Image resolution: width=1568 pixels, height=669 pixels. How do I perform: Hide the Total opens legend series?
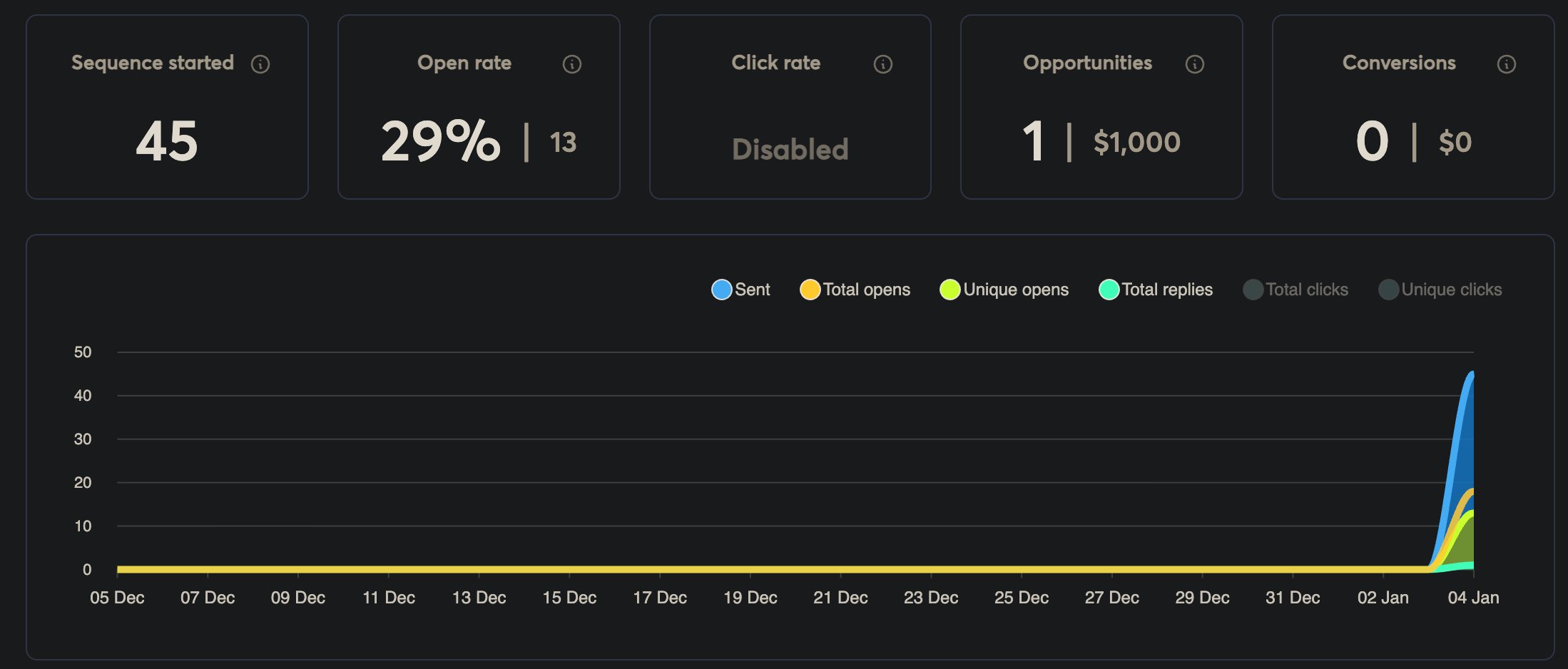(x=855, y=290)
